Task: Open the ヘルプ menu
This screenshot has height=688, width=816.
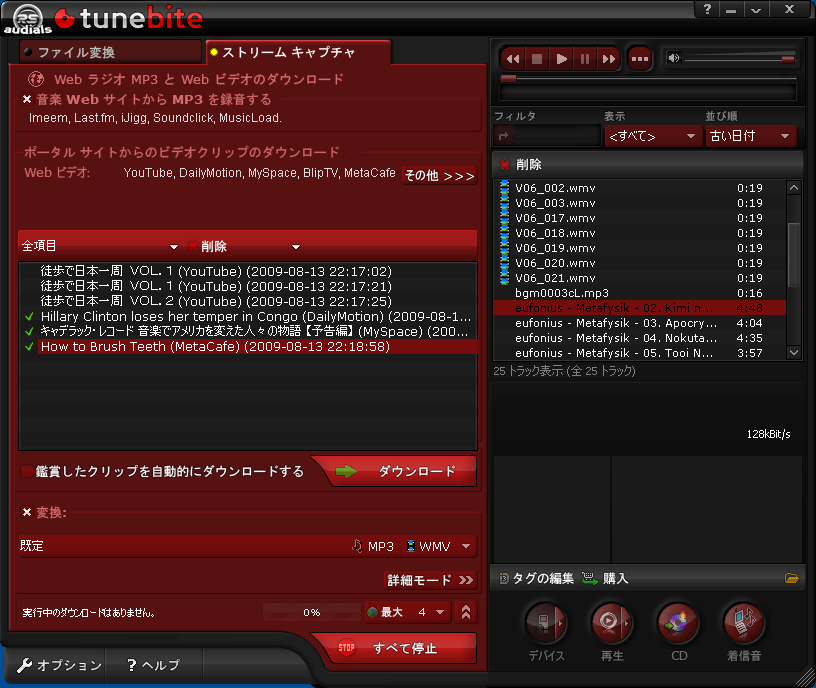Action: (x=154, y=665)
